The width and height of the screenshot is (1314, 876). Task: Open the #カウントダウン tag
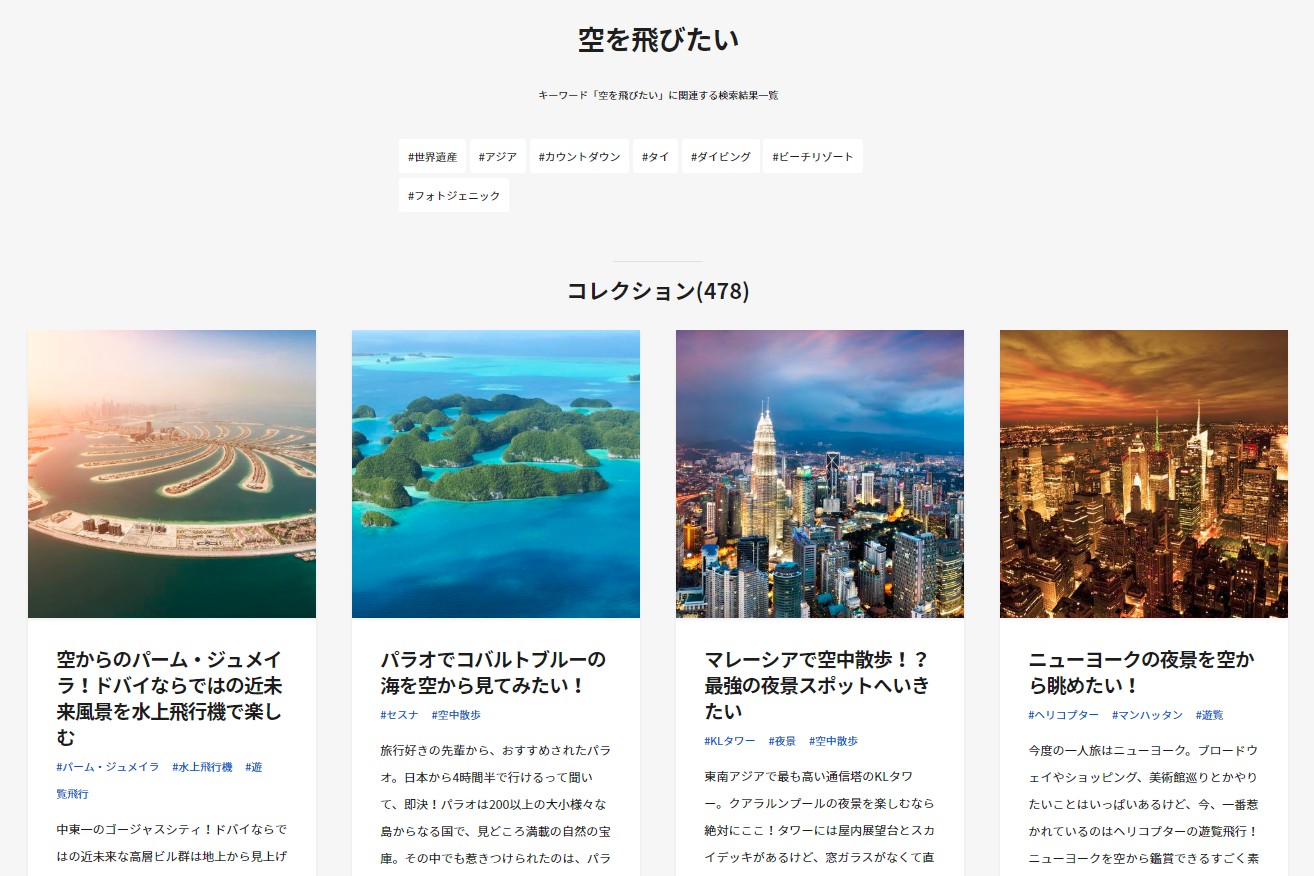pyautogui.click(x=579, y=156)
